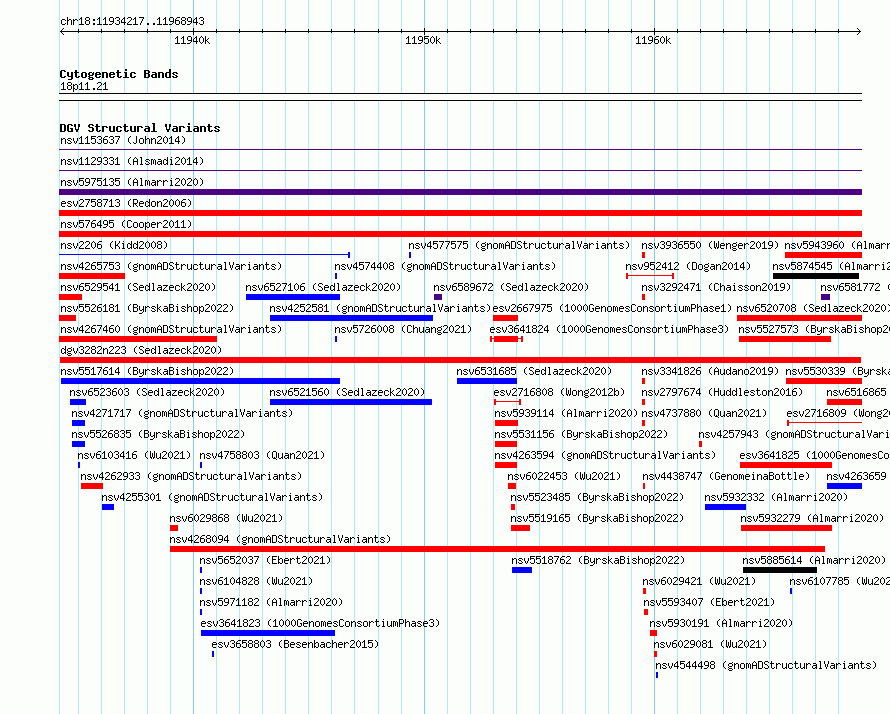
Task: Click nsv6029421 (Wu2021) label
Action: click(x=699, y=581)
